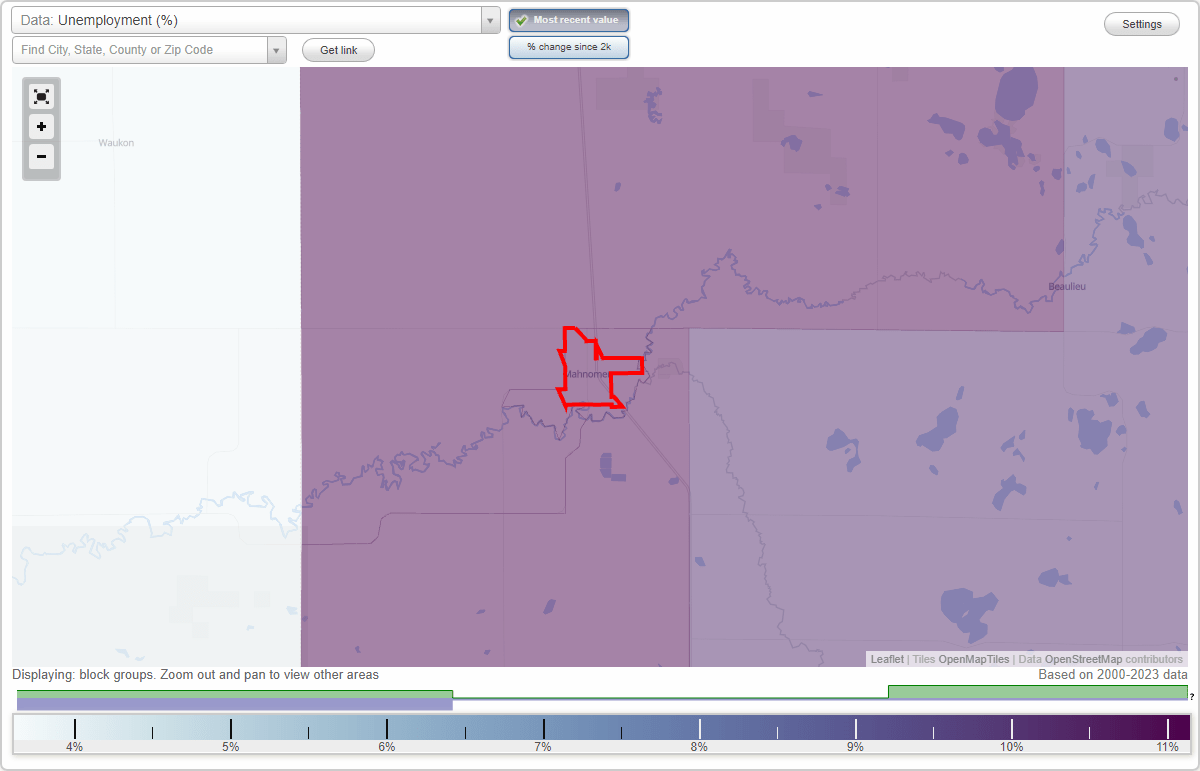The height and width of the screenshot is (771, 1200).
Task: Expand the Find City search dropdown
Action: click(277, 49)
